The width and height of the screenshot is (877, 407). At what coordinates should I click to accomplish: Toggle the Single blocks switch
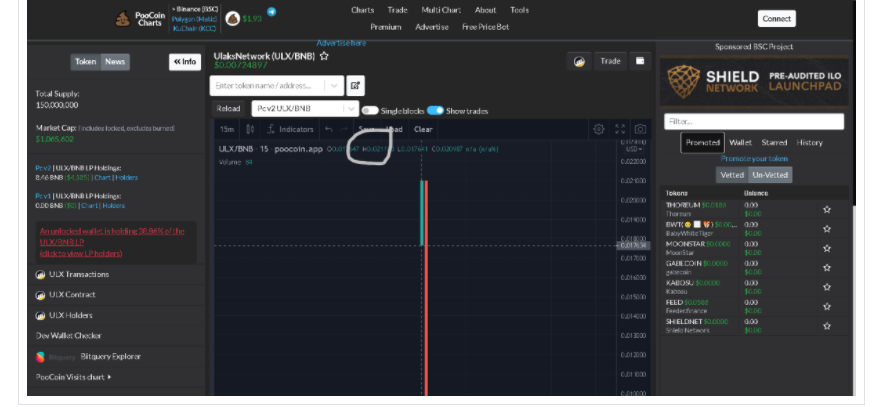click(x=370, y=111)
